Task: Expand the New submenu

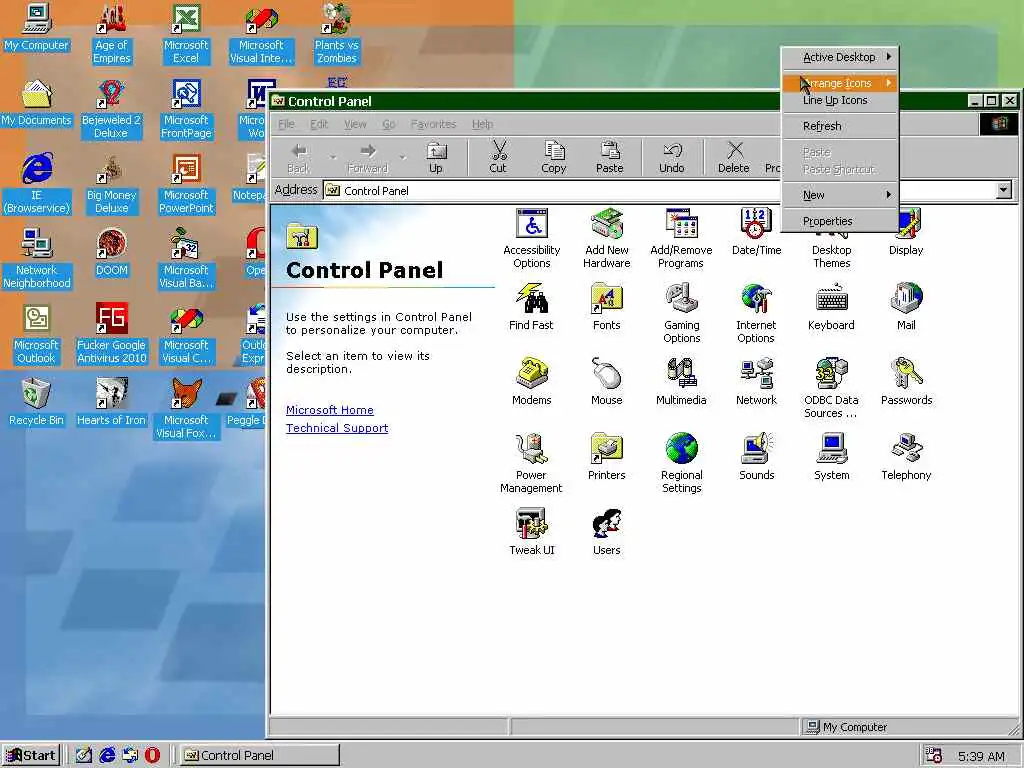Action: 840,195
